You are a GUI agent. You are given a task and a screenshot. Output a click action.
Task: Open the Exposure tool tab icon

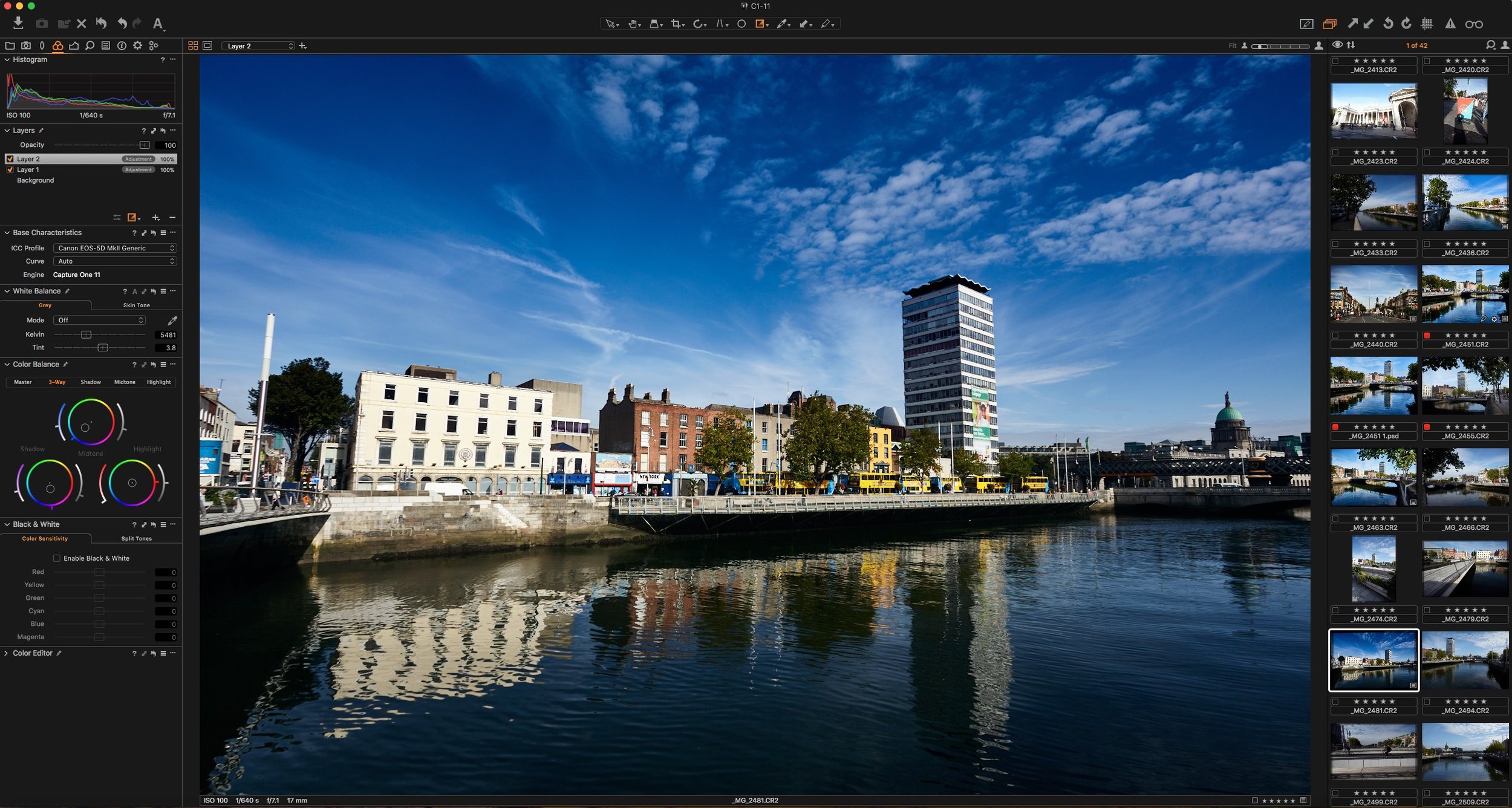(74, 45)
